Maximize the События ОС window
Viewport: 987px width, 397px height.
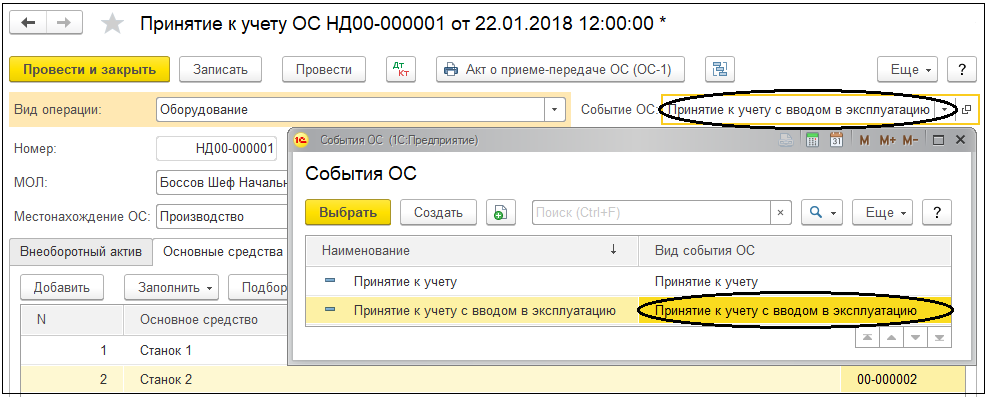pyautogui.click(x=939, y=140)
